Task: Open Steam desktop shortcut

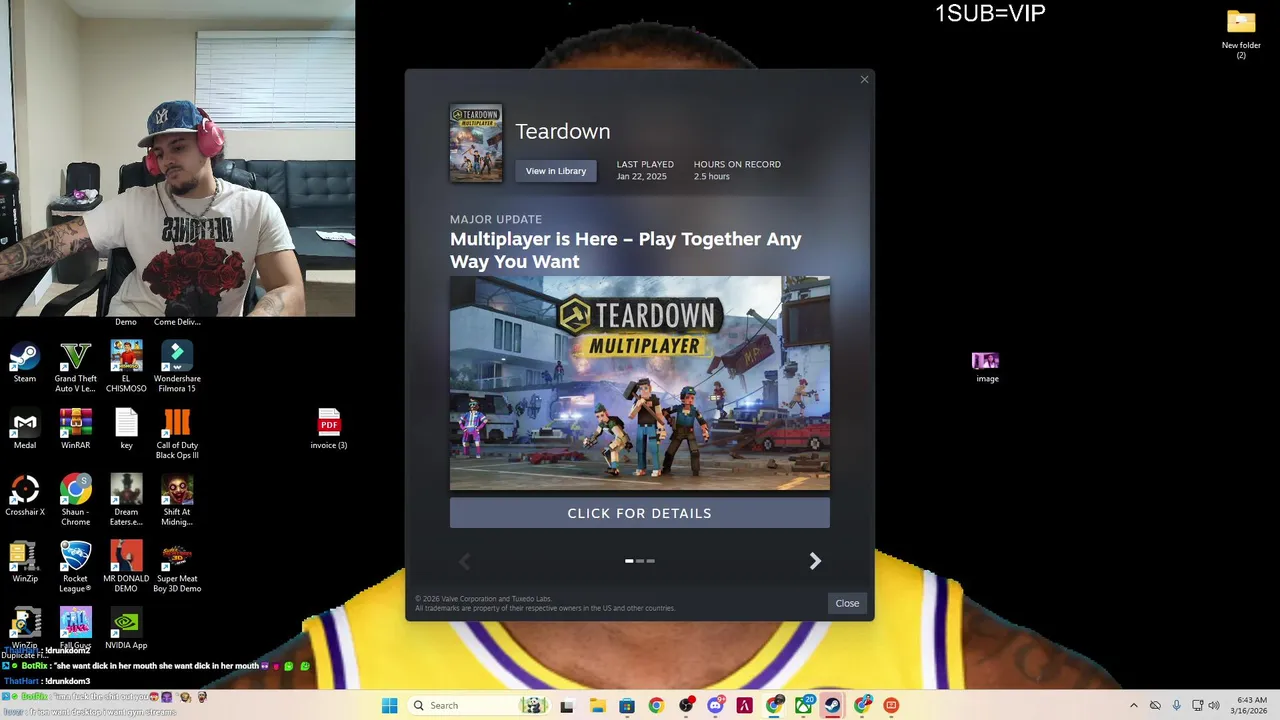Action: [25, 362]
